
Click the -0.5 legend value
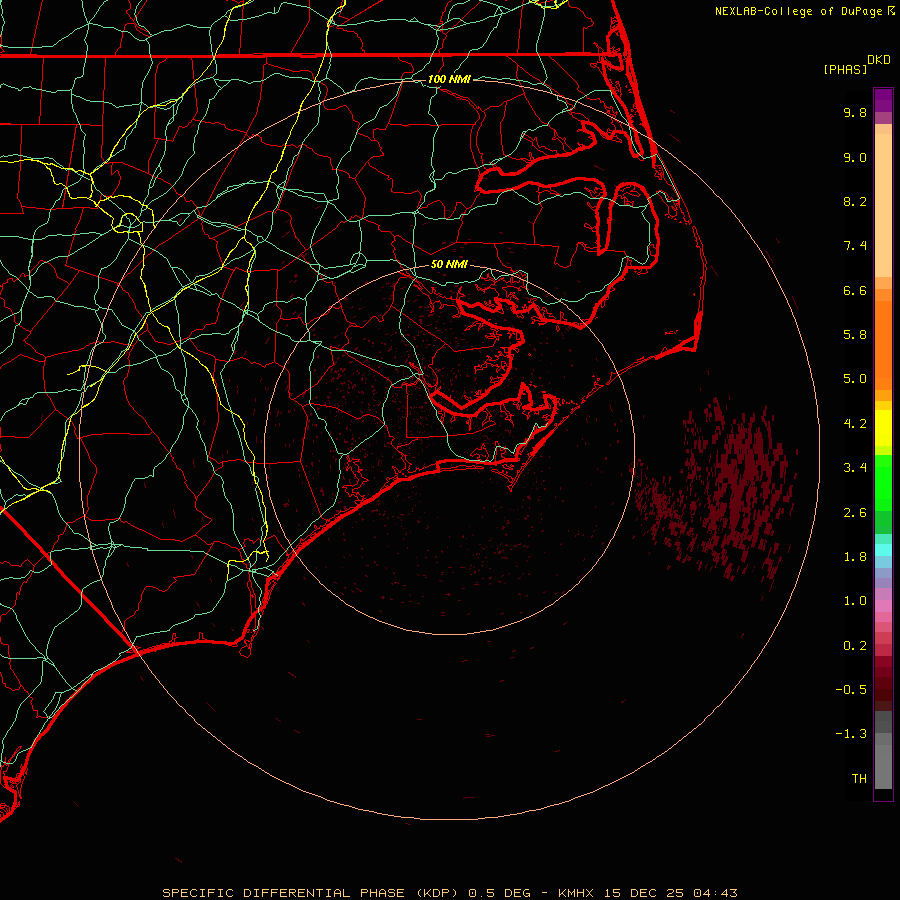coord(851,690)
